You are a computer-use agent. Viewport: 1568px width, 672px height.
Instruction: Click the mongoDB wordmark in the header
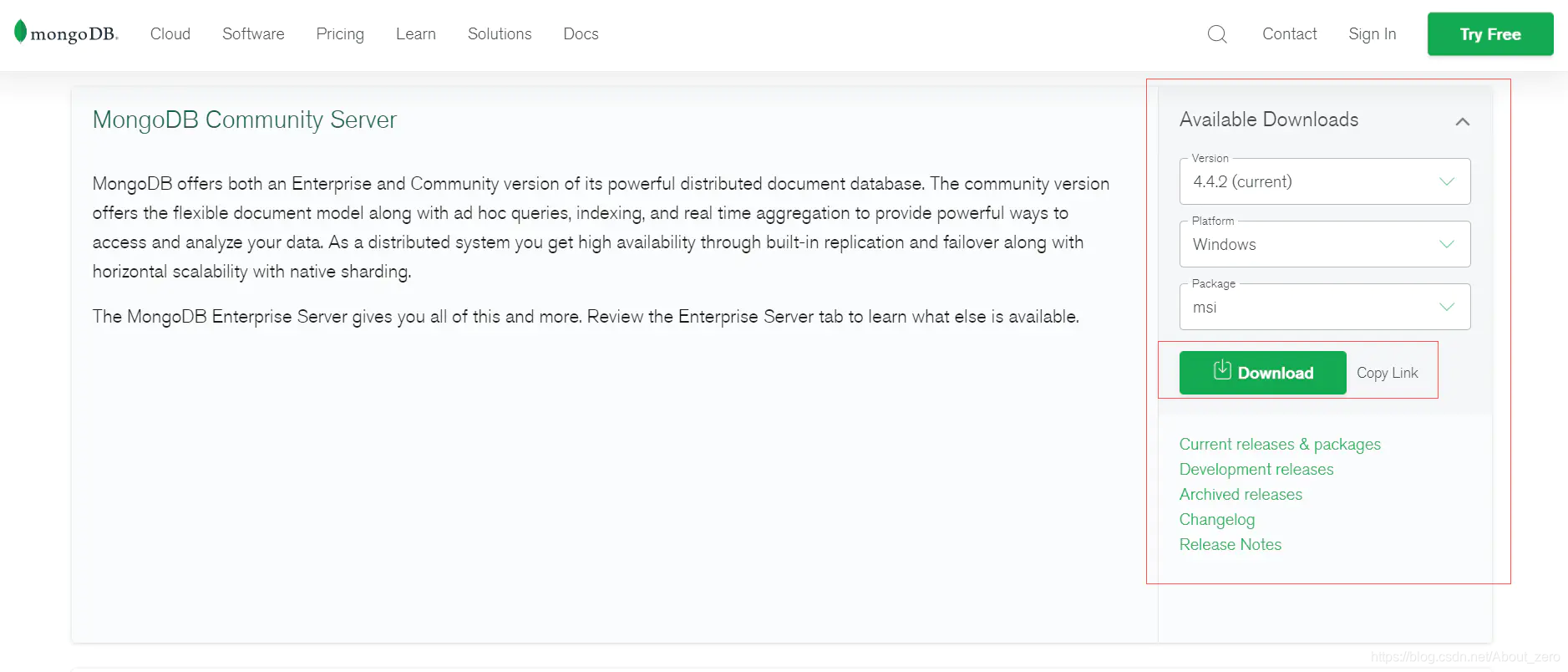click(x=74, y=34)
